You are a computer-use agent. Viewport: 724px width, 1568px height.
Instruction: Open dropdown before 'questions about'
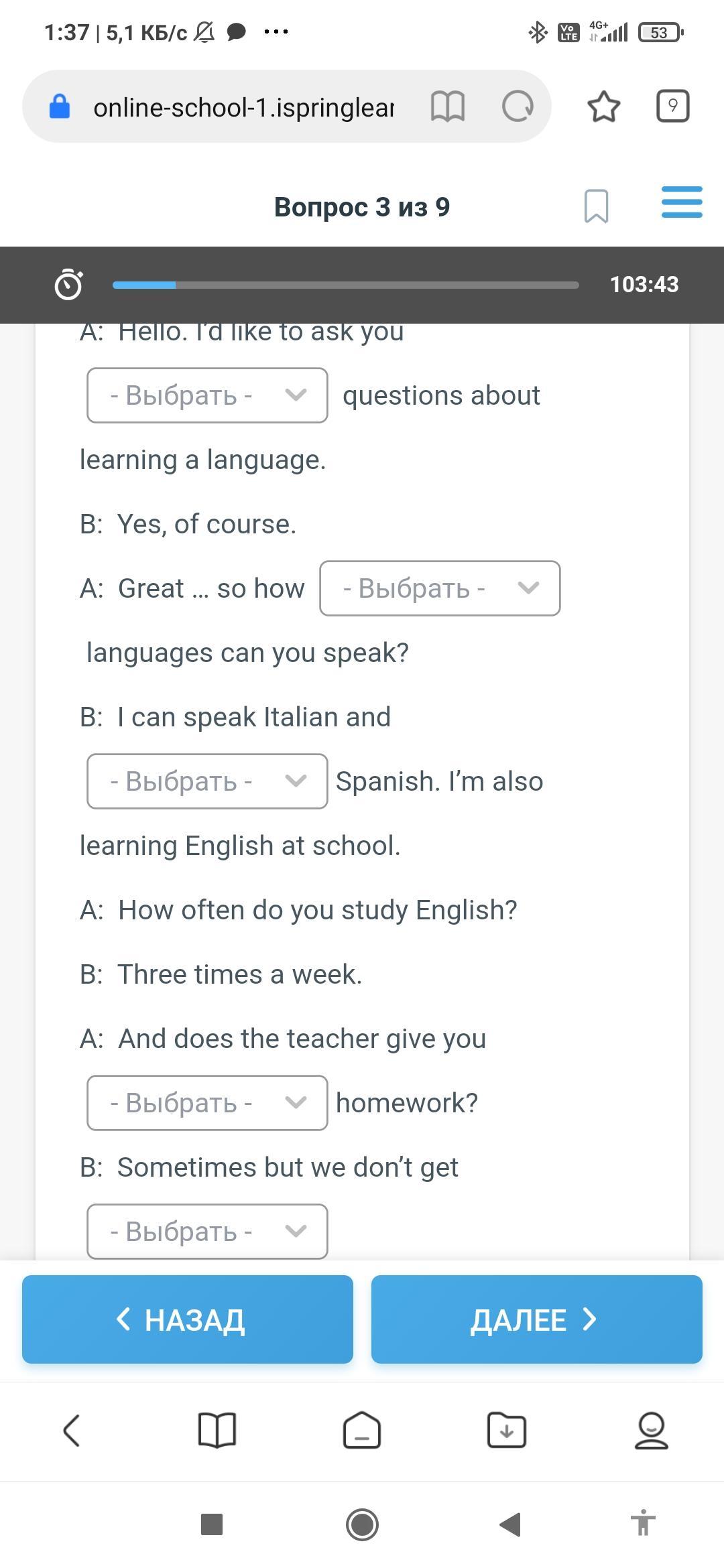(x=207, y=395)
